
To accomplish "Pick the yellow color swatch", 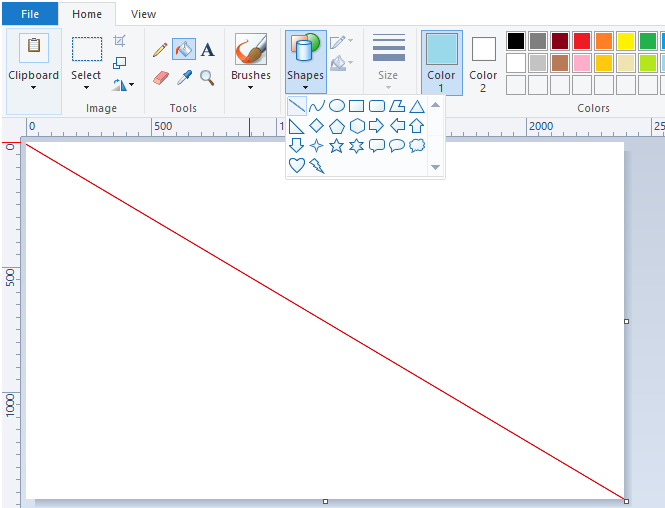I will (626, 41).
